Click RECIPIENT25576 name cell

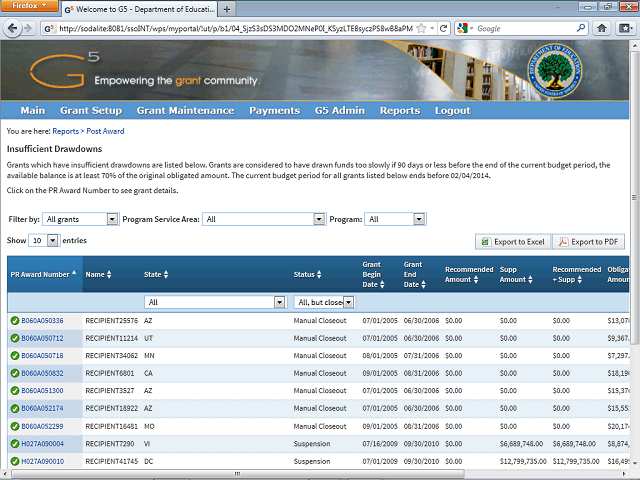tap(111, 321)
